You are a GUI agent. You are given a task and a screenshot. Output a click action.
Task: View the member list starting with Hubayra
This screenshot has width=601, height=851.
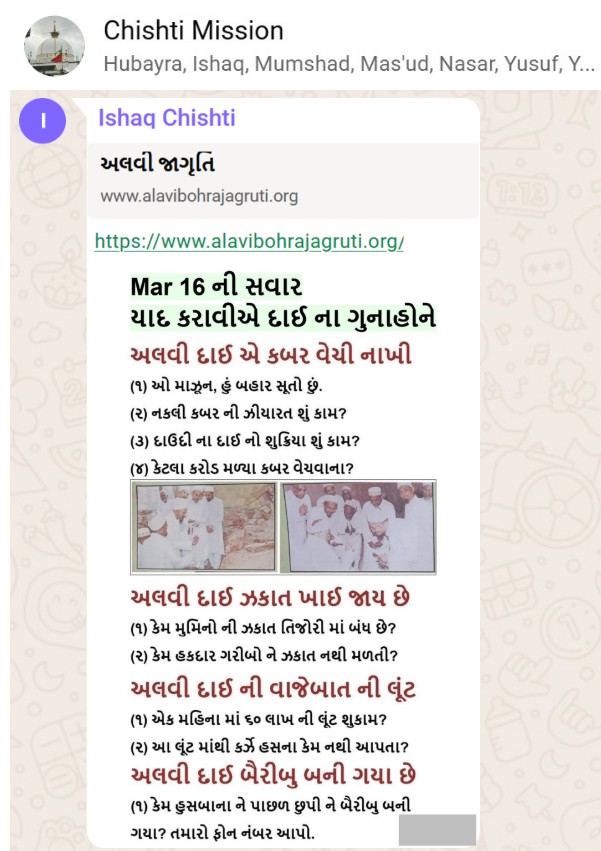349,64
